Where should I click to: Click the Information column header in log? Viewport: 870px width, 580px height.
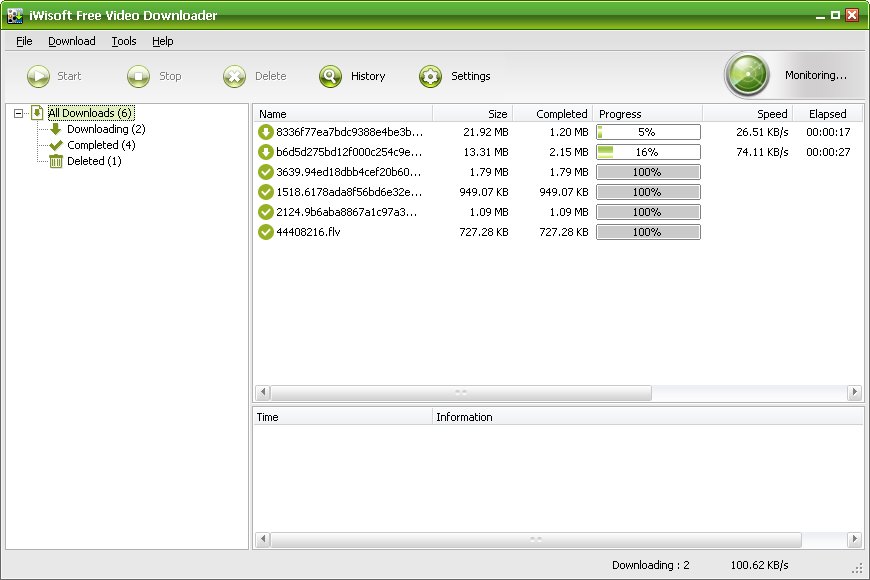coord(648,417)
